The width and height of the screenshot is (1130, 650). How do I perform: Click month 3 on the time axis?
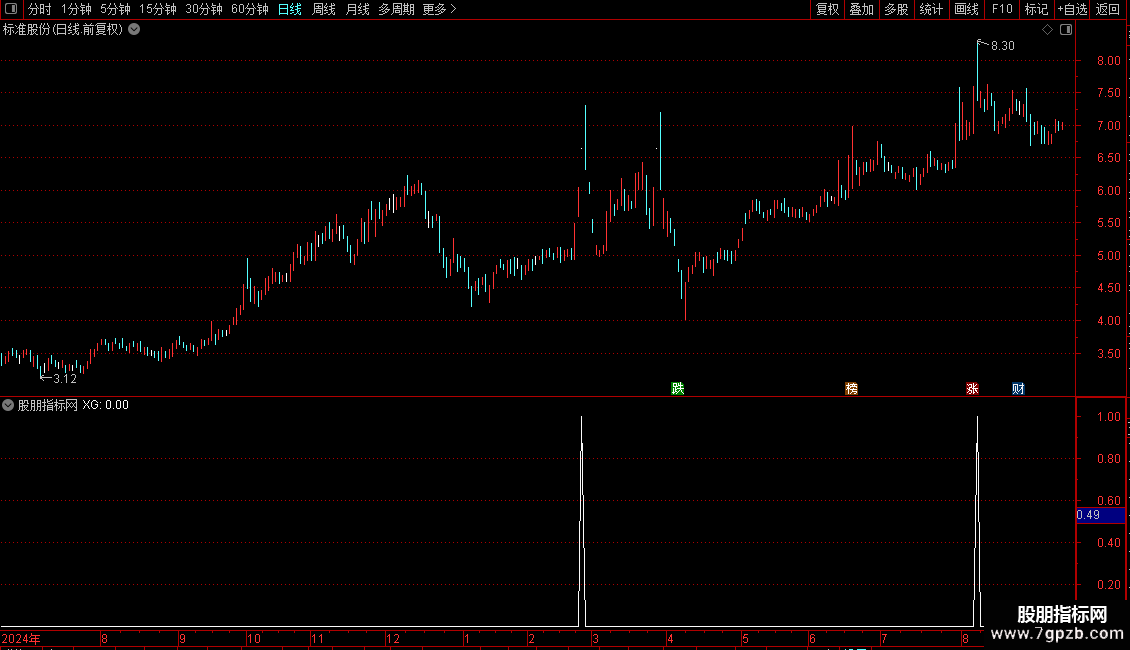(x=595, y=638)
